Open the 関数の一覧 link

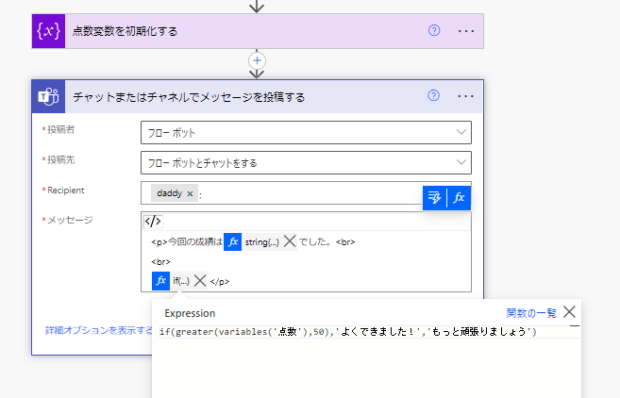531,313
